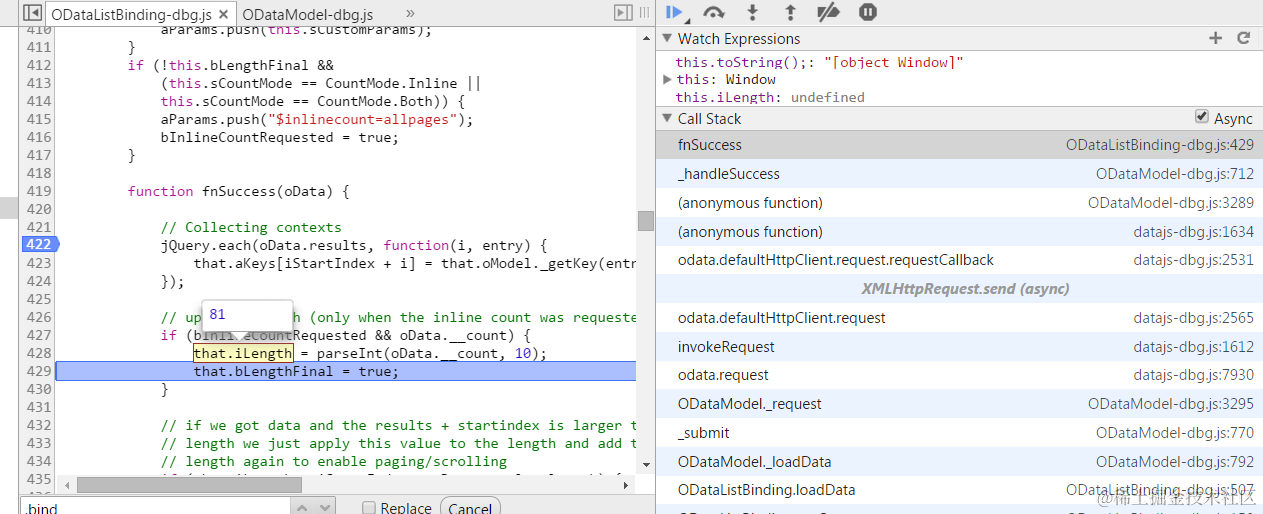
Task: Open the more tabs overflow chevron
Action: coord(410,14)
